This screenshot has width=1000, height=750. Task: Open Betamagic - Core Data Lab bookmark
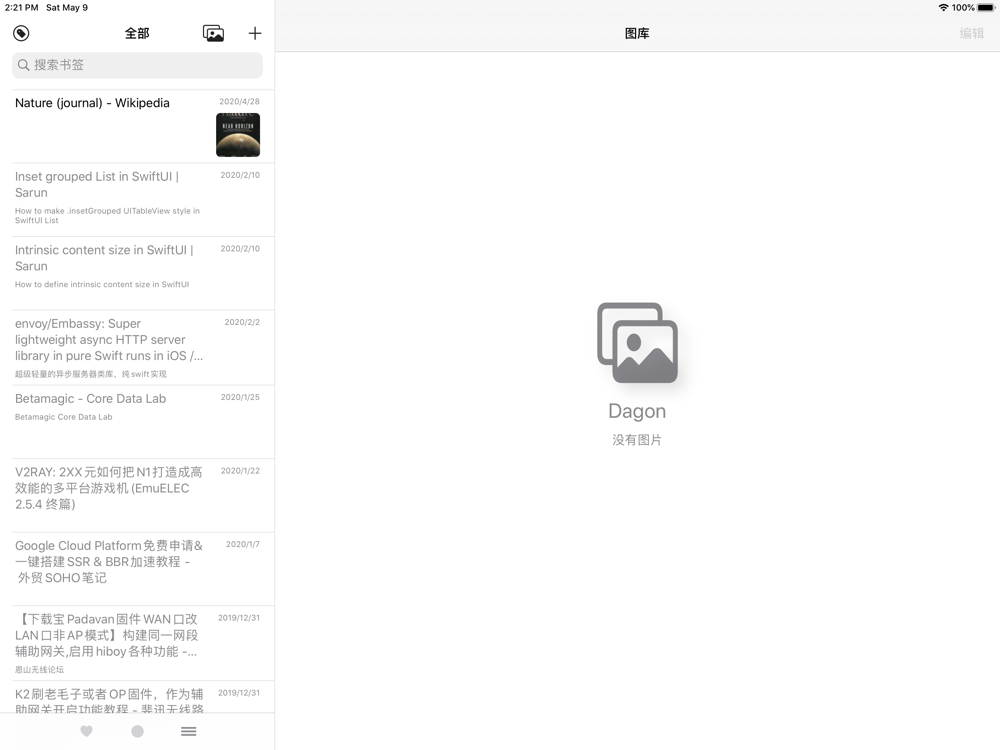pyautogui.click(x=137, y=422)
